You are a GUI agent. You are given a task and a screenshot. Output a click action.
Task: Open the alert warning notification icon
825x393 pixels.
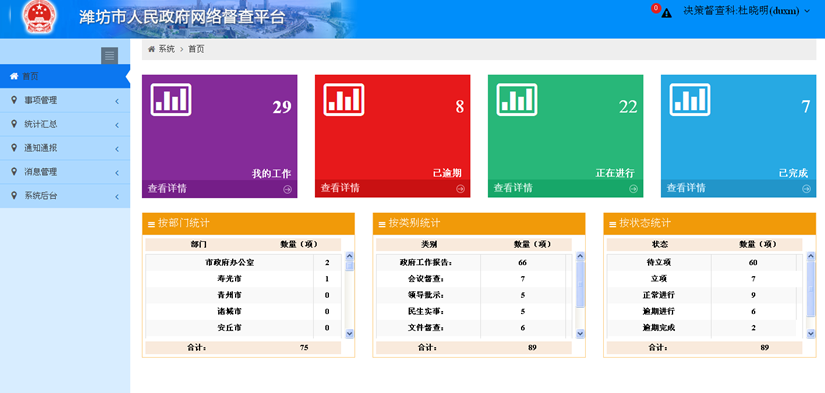point(667,13)
